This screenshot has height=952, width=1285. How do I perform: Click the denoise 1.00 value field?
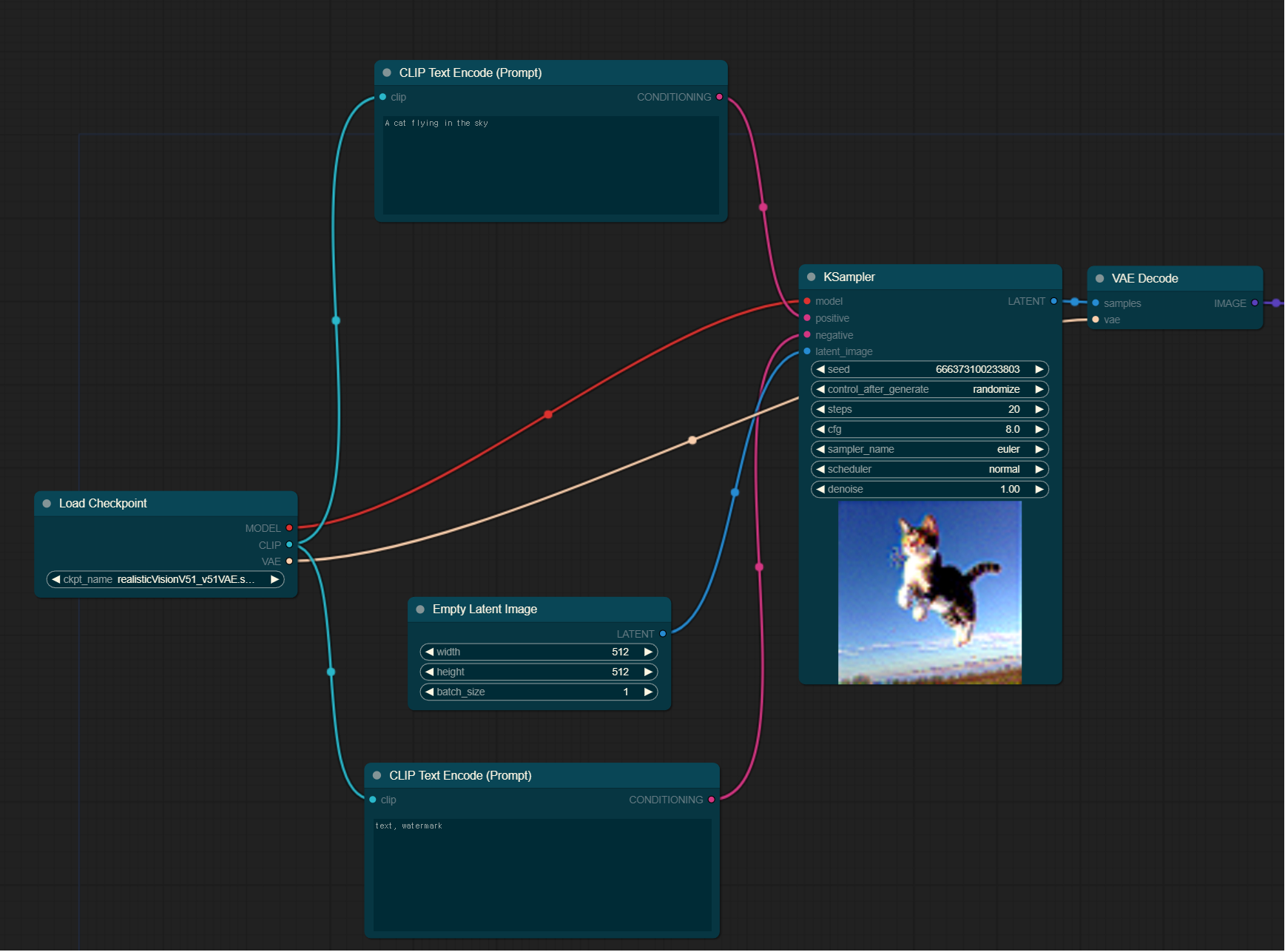(930, 489)
